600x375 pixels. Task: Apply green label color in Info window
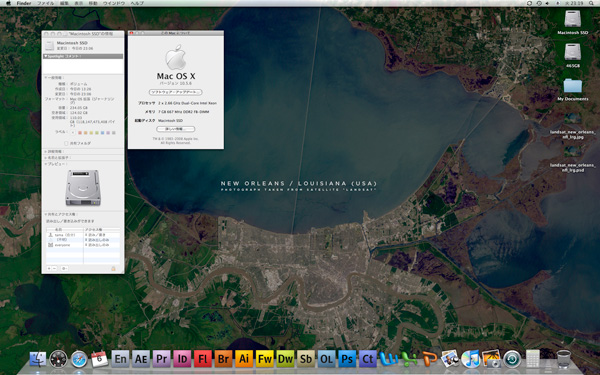click(x=97, y=133)
